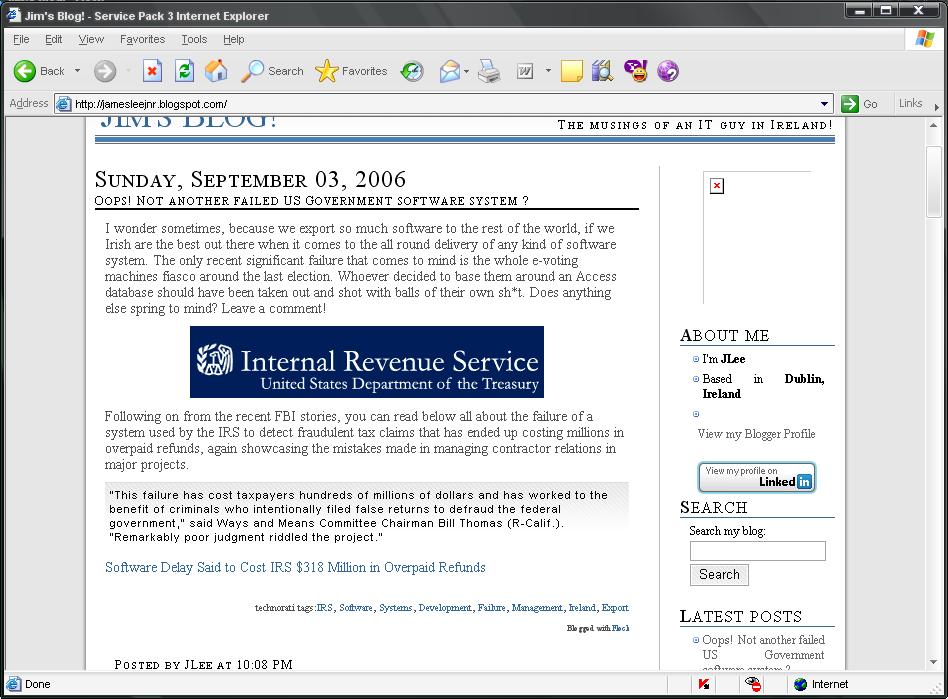Stop page loading with red X icon
Viewport: 948px width, 699px height.
(x=152, y=71)
